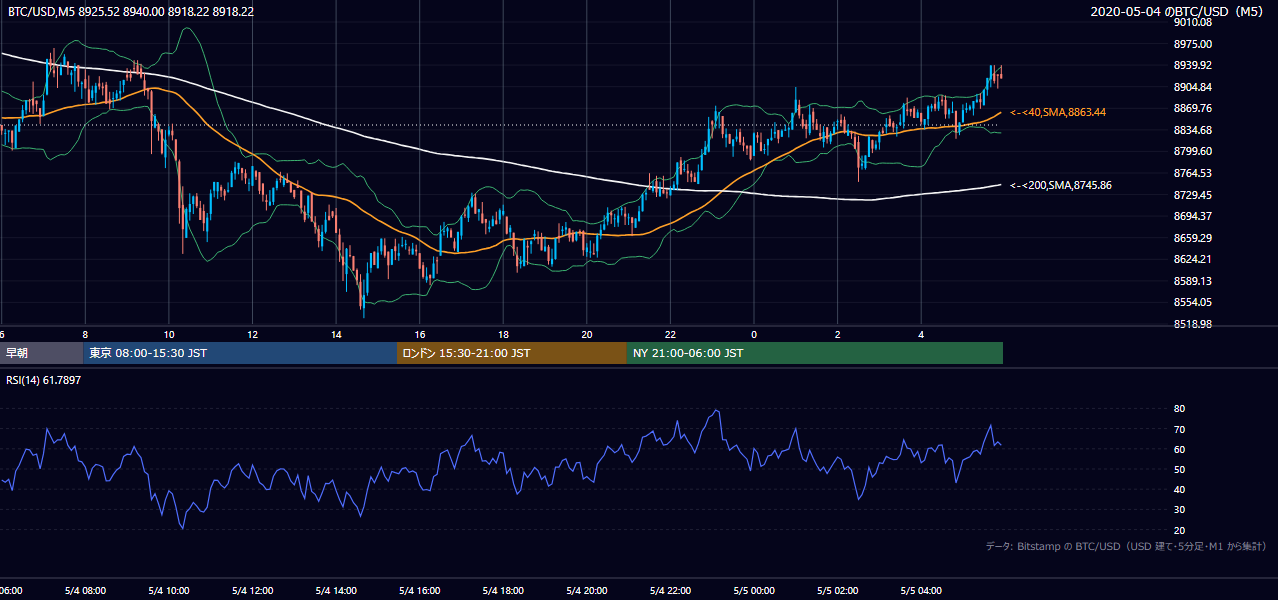Click the hour 12 tick under price chart

(252, 334)
